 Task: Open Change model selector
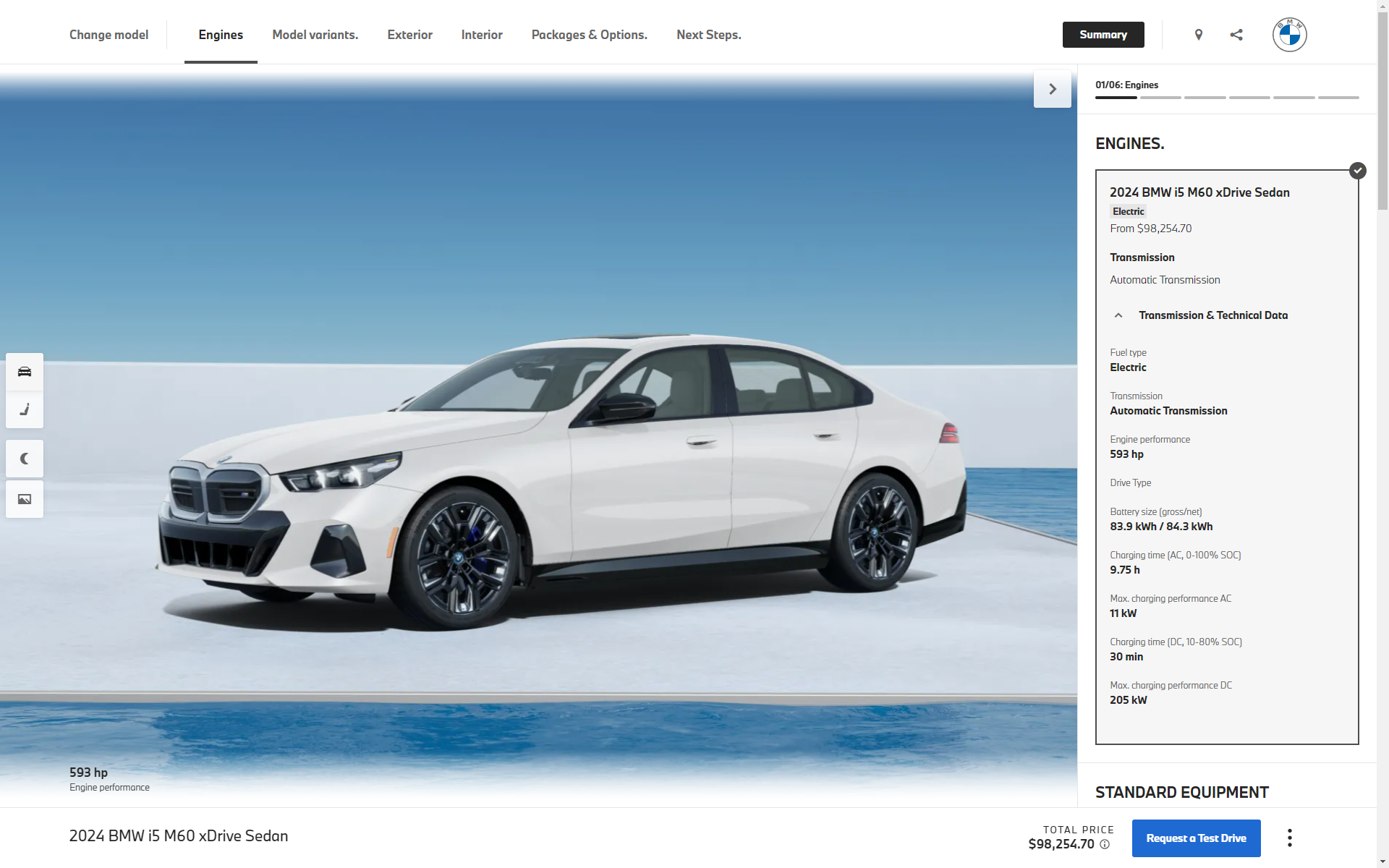coord(109,35)
